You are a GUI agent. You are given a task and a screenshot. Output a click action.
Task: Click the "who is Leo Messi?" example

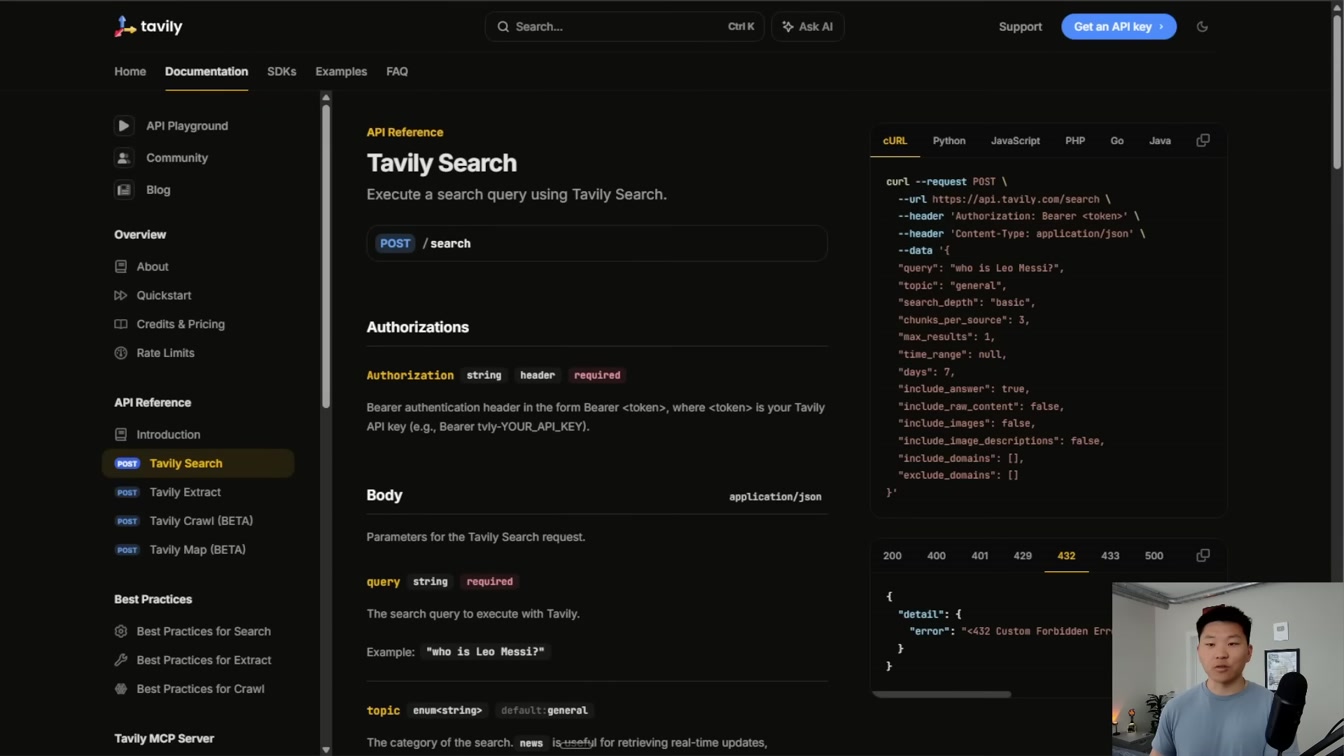point(485,652)
